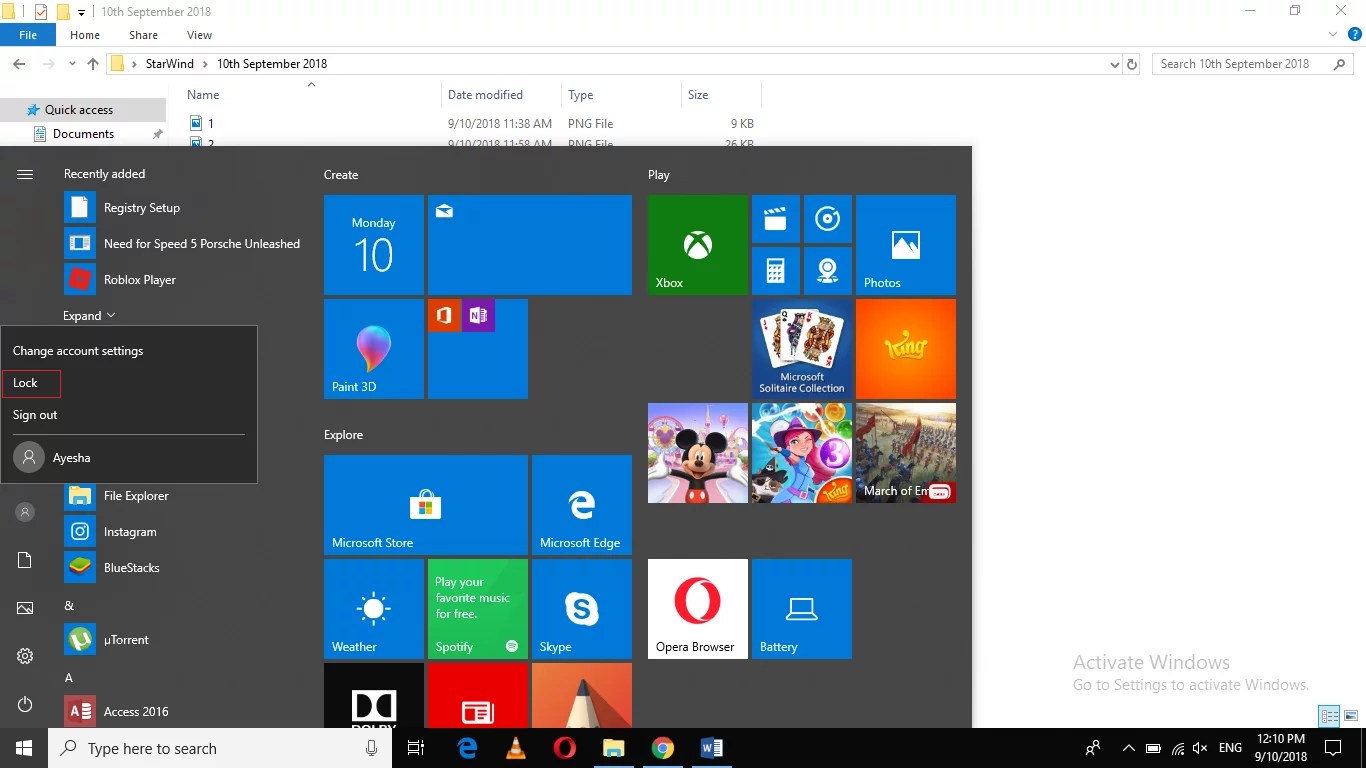The image size is (1366, 768).
Task: Open the Movies & TV small tile
Action: (x=775, y=219)
